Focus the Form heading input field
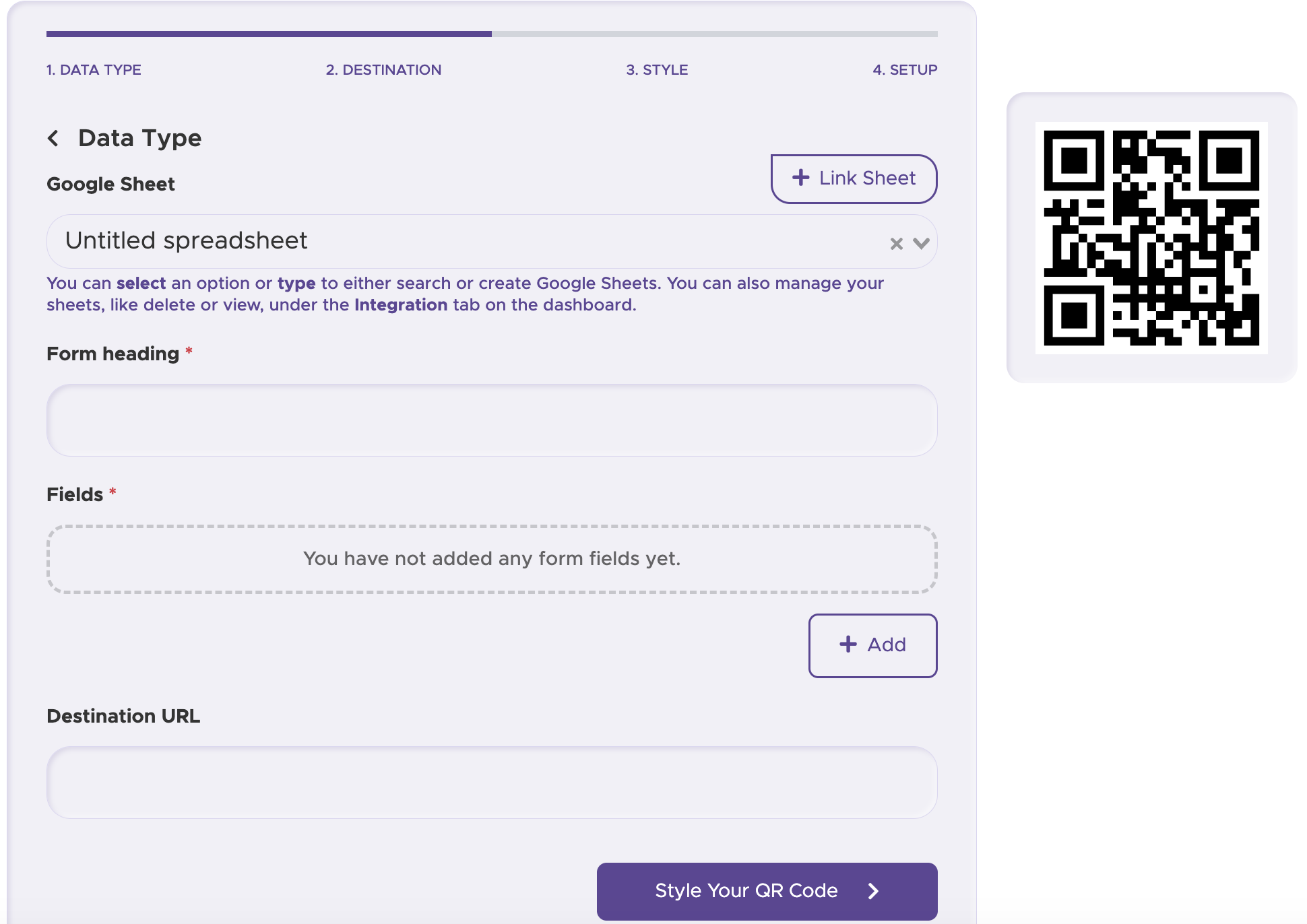Viewport: 1307px width, 924px height. click(x=491, y=420)
